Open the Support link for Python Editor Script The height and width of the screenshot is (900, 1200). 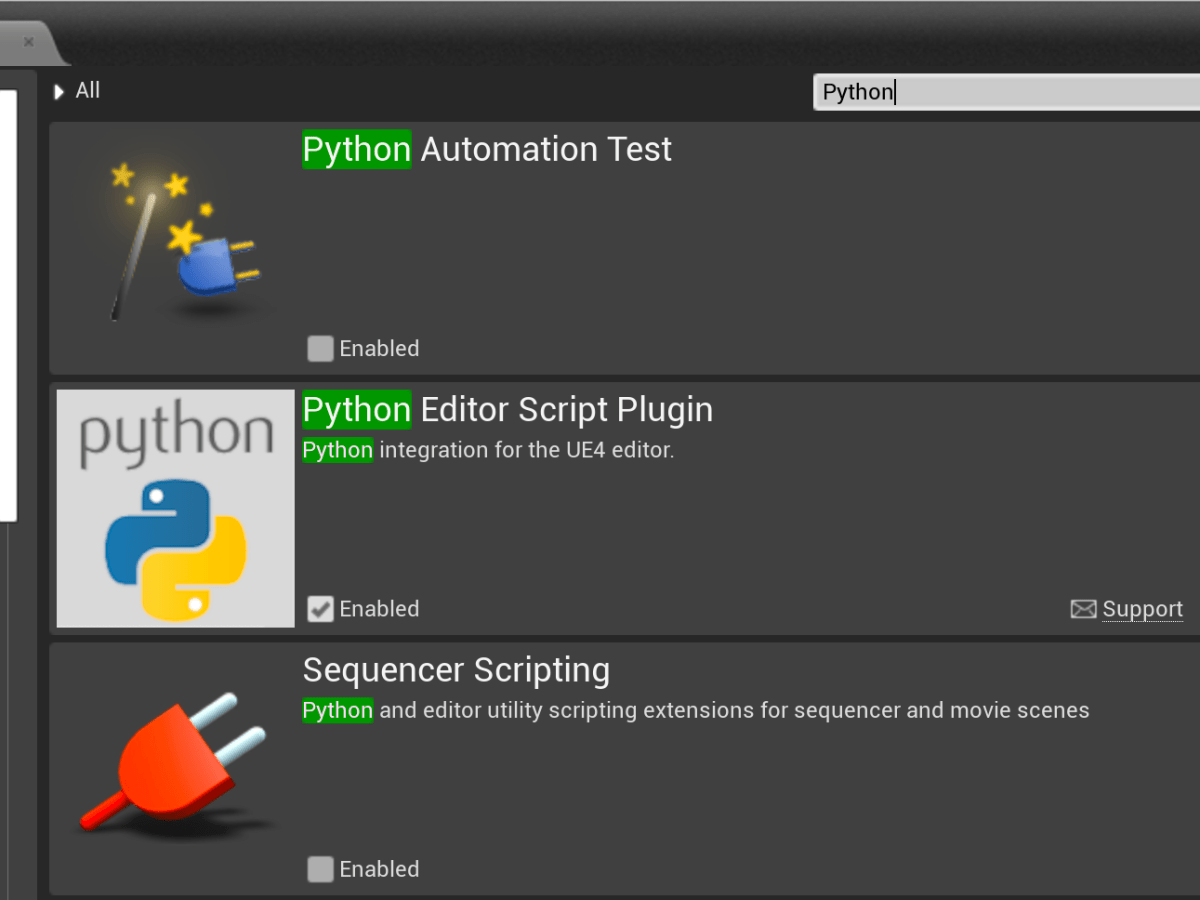click(1142, 608)
